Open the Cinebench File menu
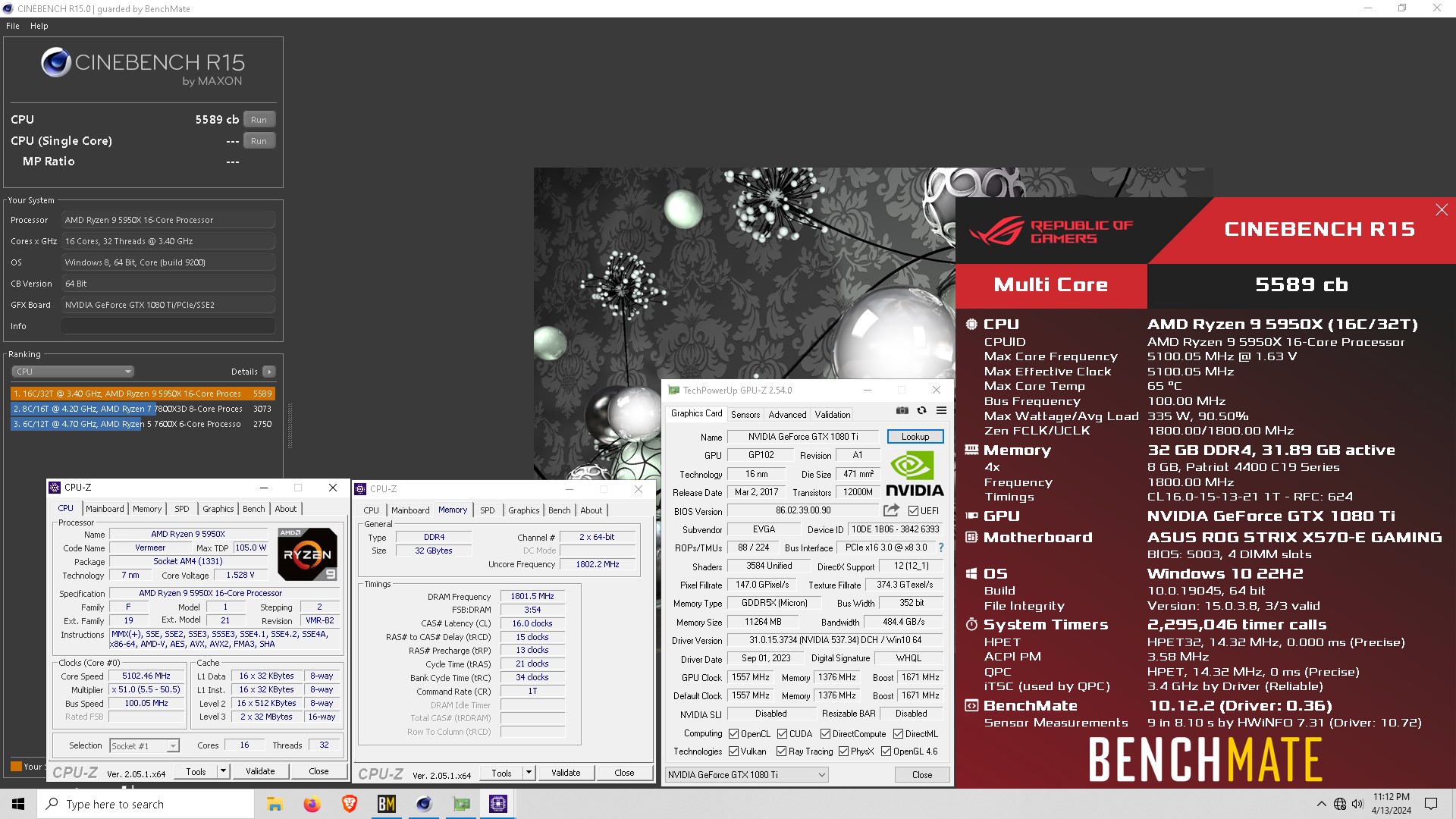The height and width of the screenshot is (819, 1456). pos(13,26)
